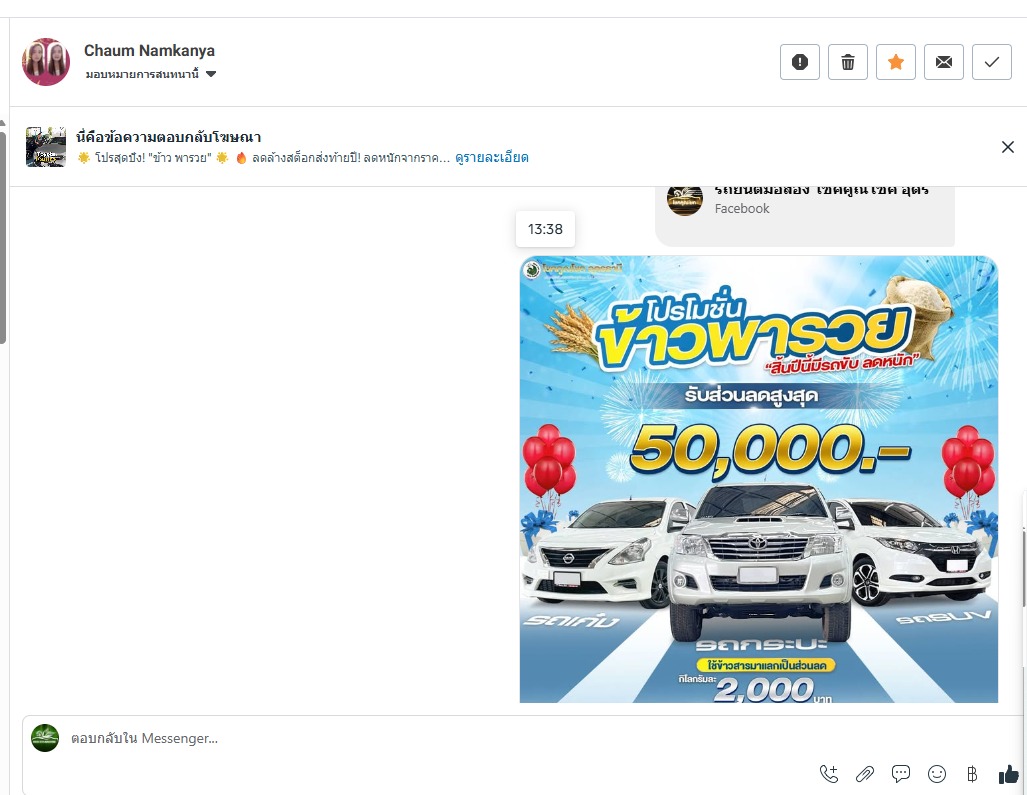1027x795 pixels.
Task: Mark conversation unread with envelope icon
Action: [944, 62]
